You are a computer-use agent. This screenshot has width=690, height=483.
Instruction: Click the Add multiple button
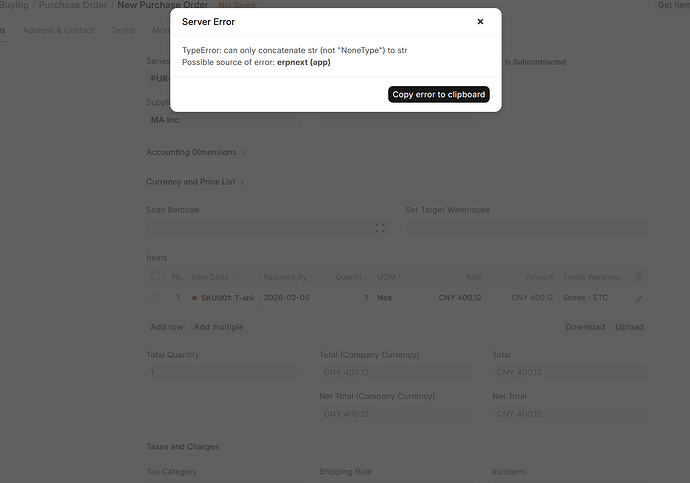218,327
